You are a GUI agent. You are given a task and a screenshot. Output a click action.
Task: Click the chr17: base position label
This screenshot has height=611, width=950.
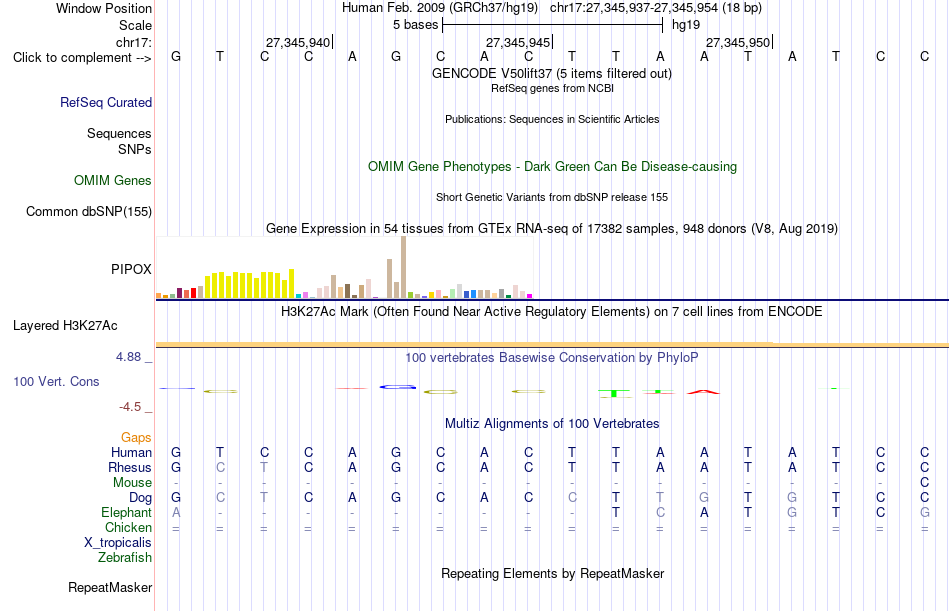(x=134, y=42)
